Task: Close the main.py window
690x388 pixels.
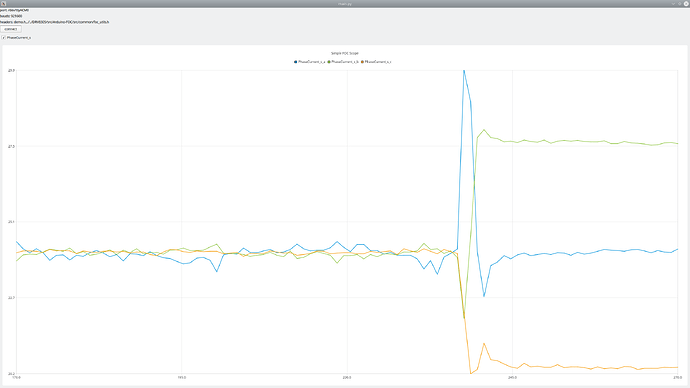Action: coord(686,4)
